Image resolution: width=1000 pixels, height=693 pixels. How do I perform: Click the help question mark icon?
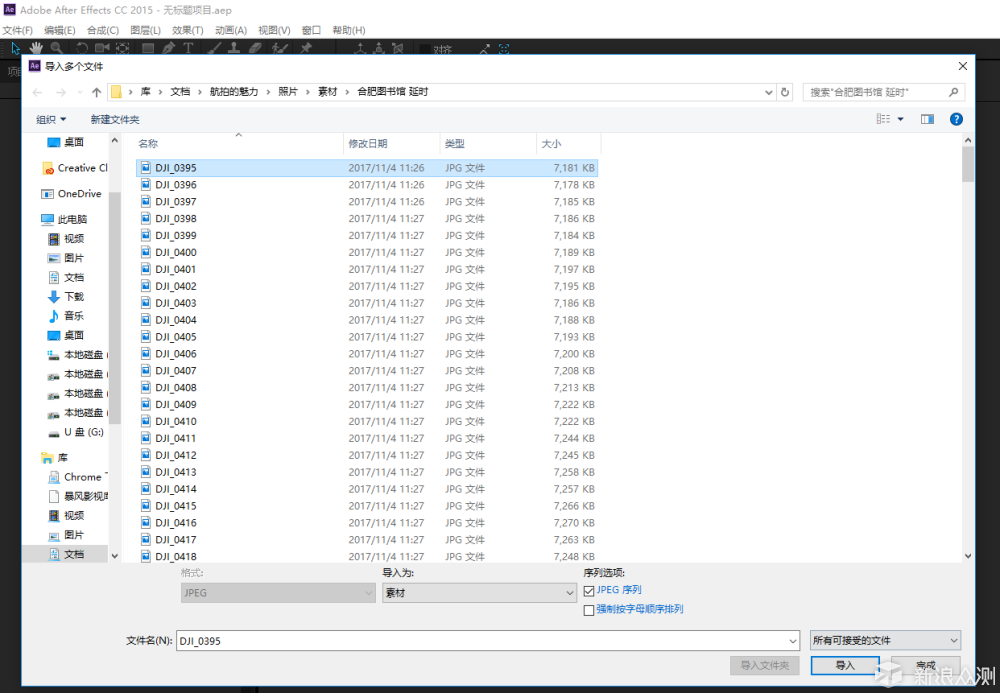point(956,119)
